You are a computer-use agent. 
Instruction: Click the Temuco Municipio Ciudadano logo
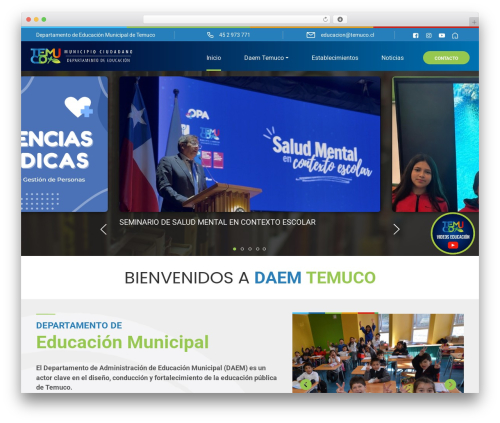click(81, 56)
